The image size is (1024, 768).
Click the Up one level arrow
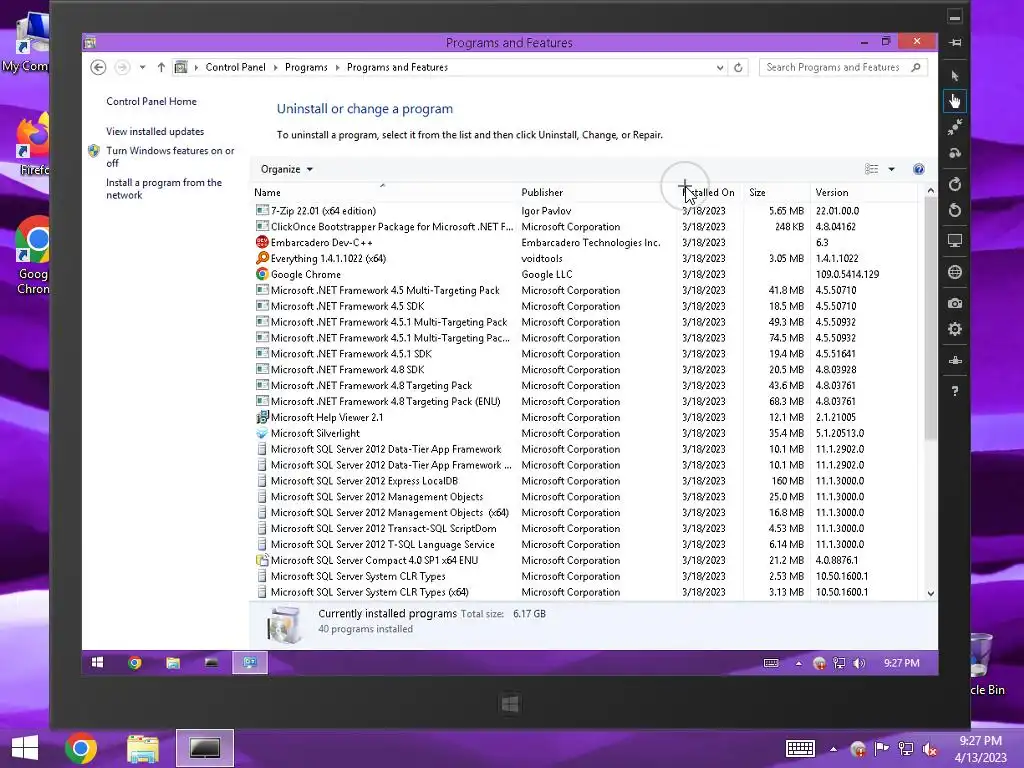(161, 67)
